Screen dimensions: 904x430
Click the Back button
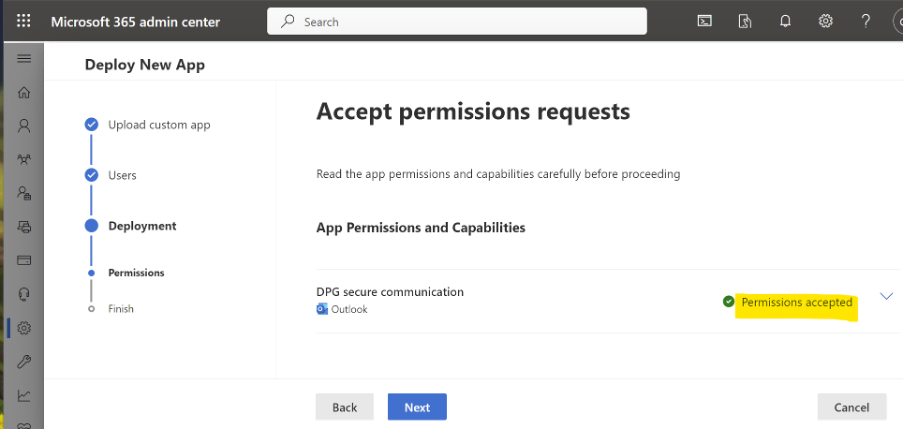(344, 407)
